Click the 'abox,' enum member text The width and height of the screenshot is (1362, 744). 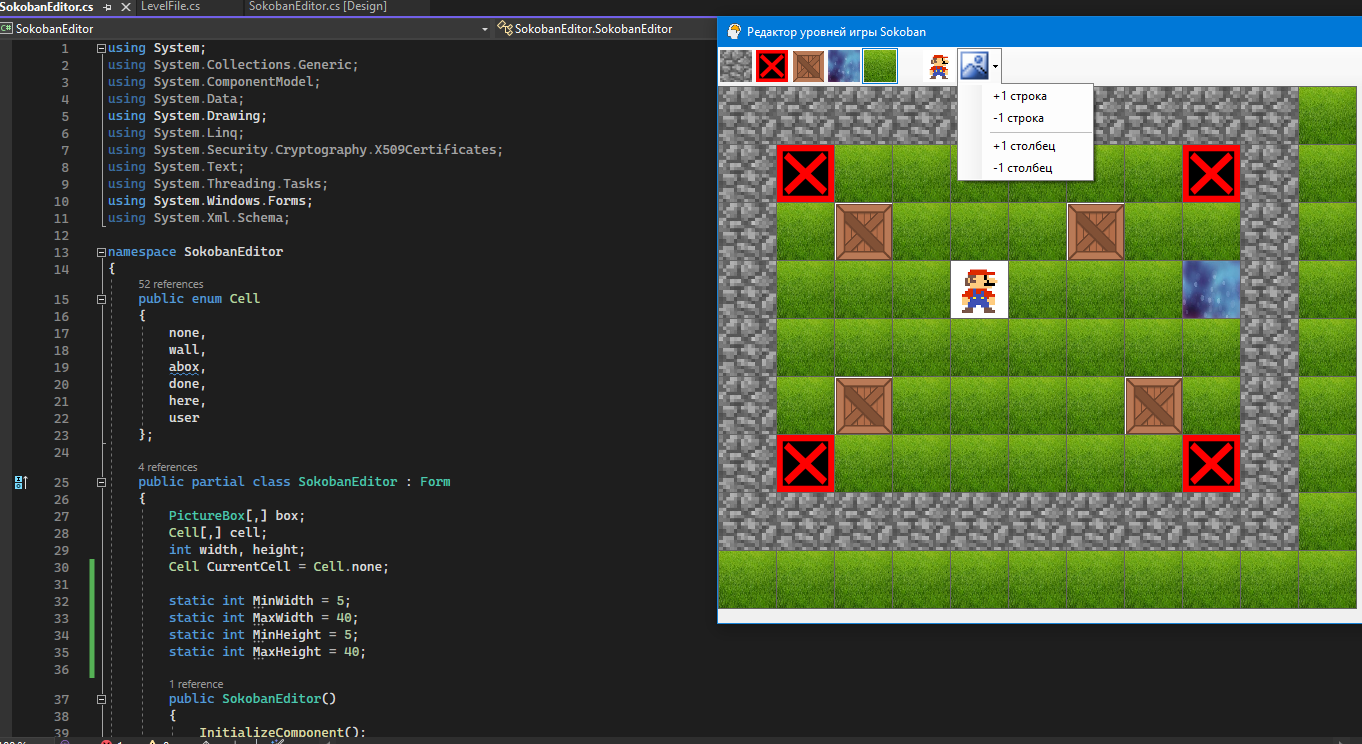(187, 367)
